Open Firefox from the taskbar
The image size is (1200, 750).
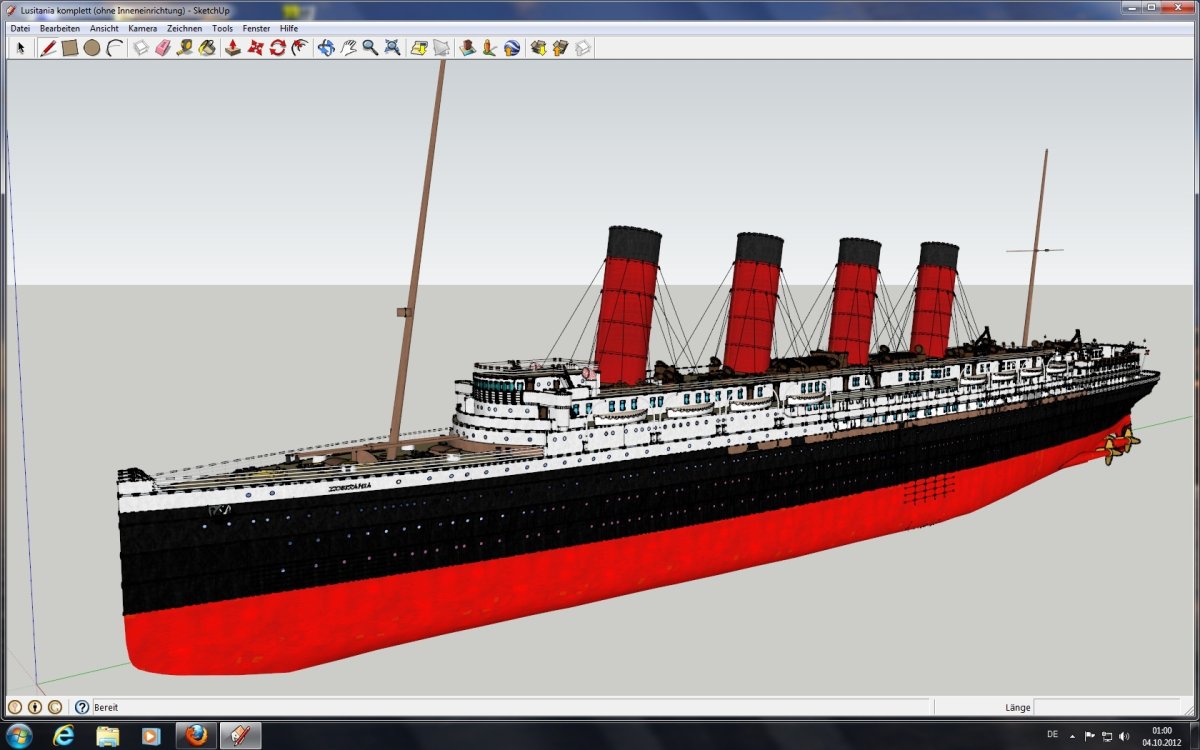[197, 736]
